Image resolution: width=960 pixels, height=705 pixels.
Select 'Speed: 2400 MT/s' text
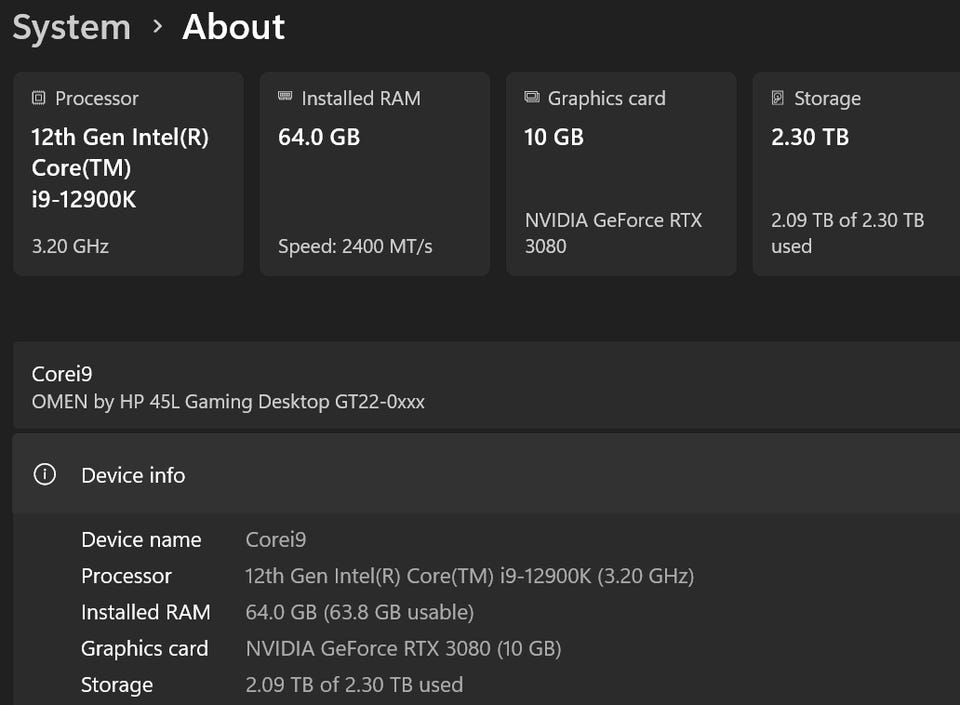pyautogui.click(x=355, y=246)
